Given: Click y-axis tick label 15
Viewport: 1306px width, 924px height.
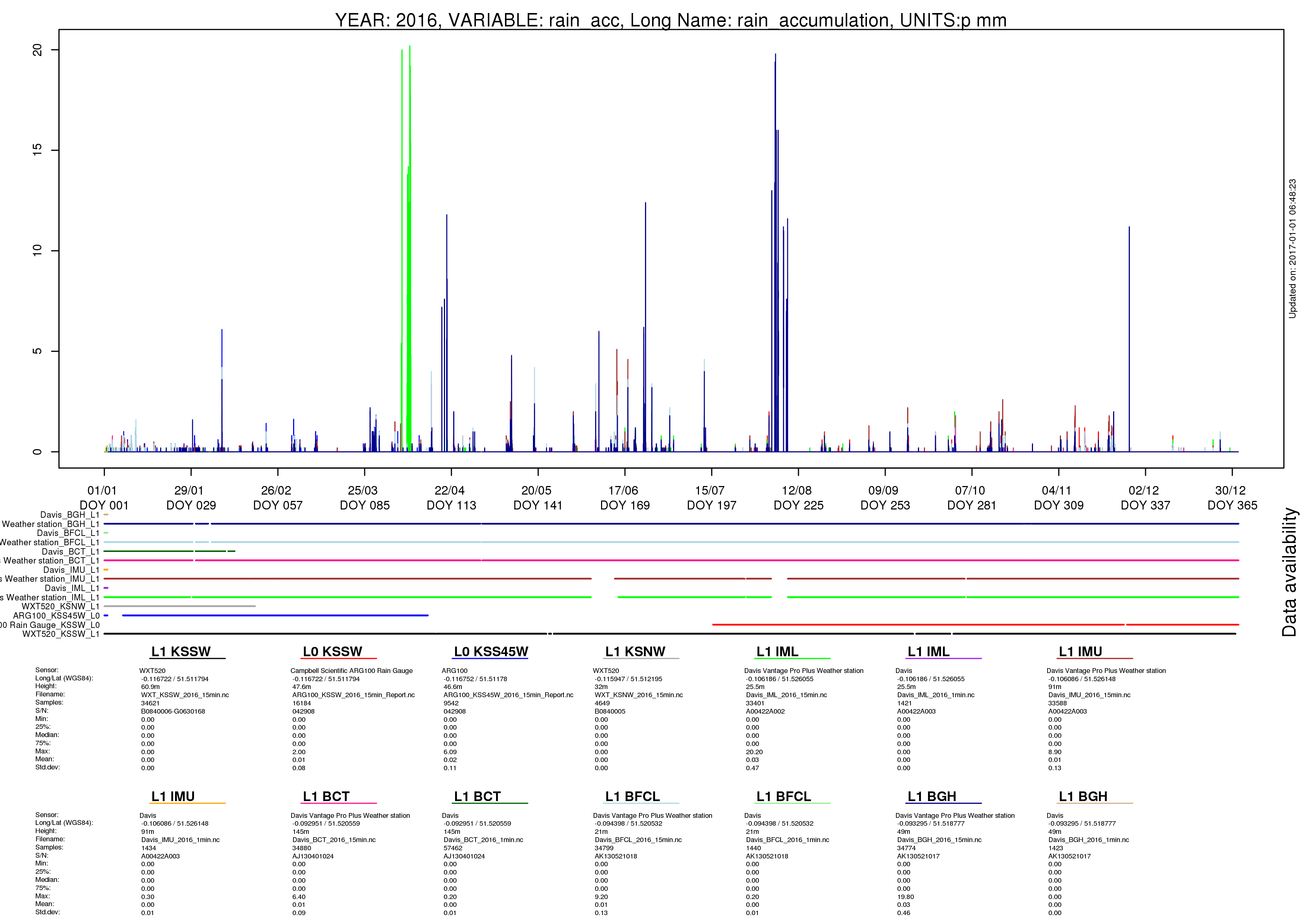Looking at the screenshot, I should pyautogui.click(x=38, y=150).
